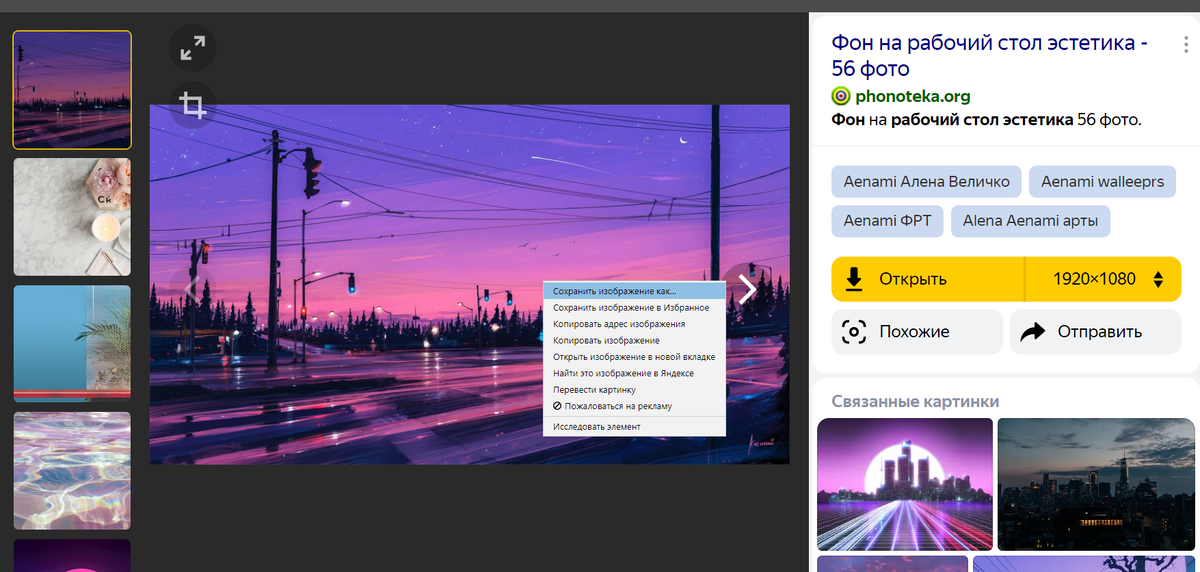1200x572 pixels.
Task: Click the phonoteka.org site favicon
Action: click(x=841, y=97)
